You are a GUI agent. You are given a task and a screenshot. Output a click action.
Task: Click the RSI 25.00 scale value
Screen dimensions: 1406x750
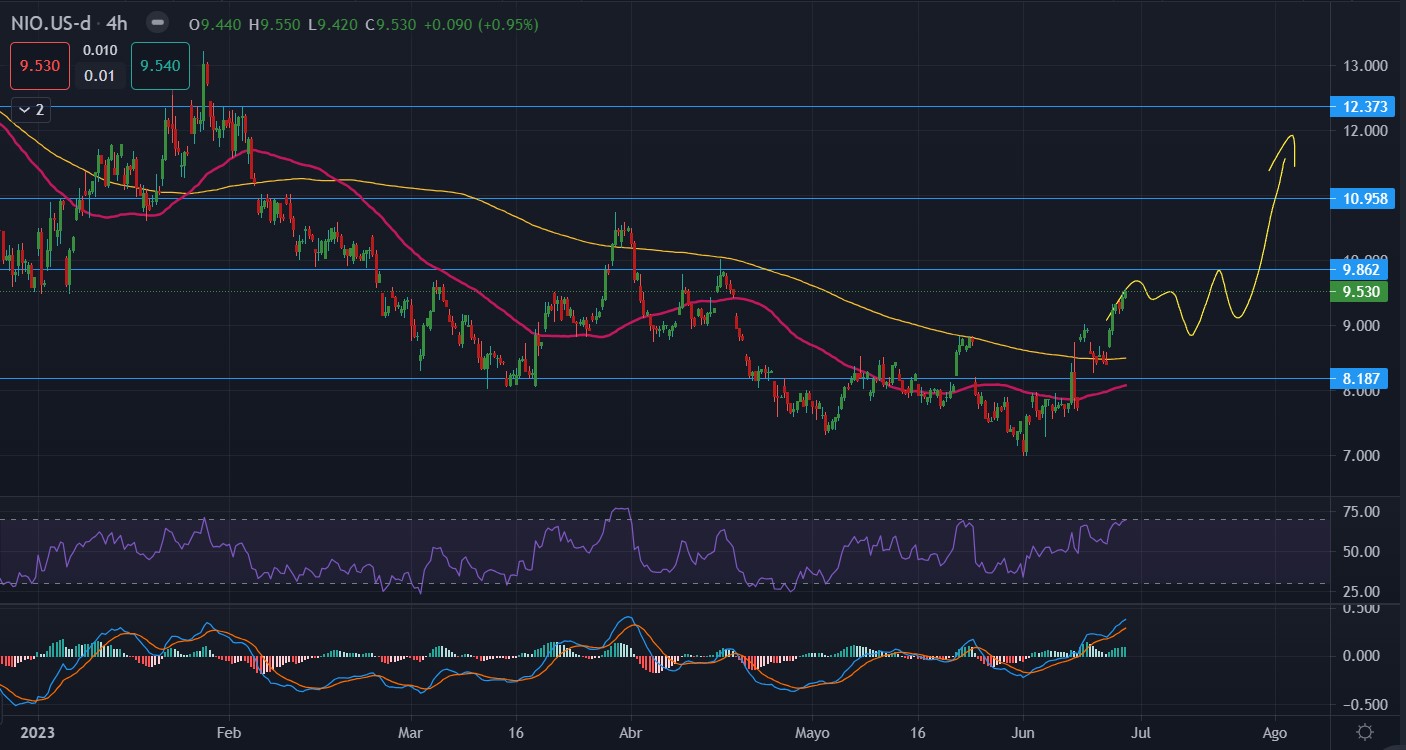(1362, 591)
